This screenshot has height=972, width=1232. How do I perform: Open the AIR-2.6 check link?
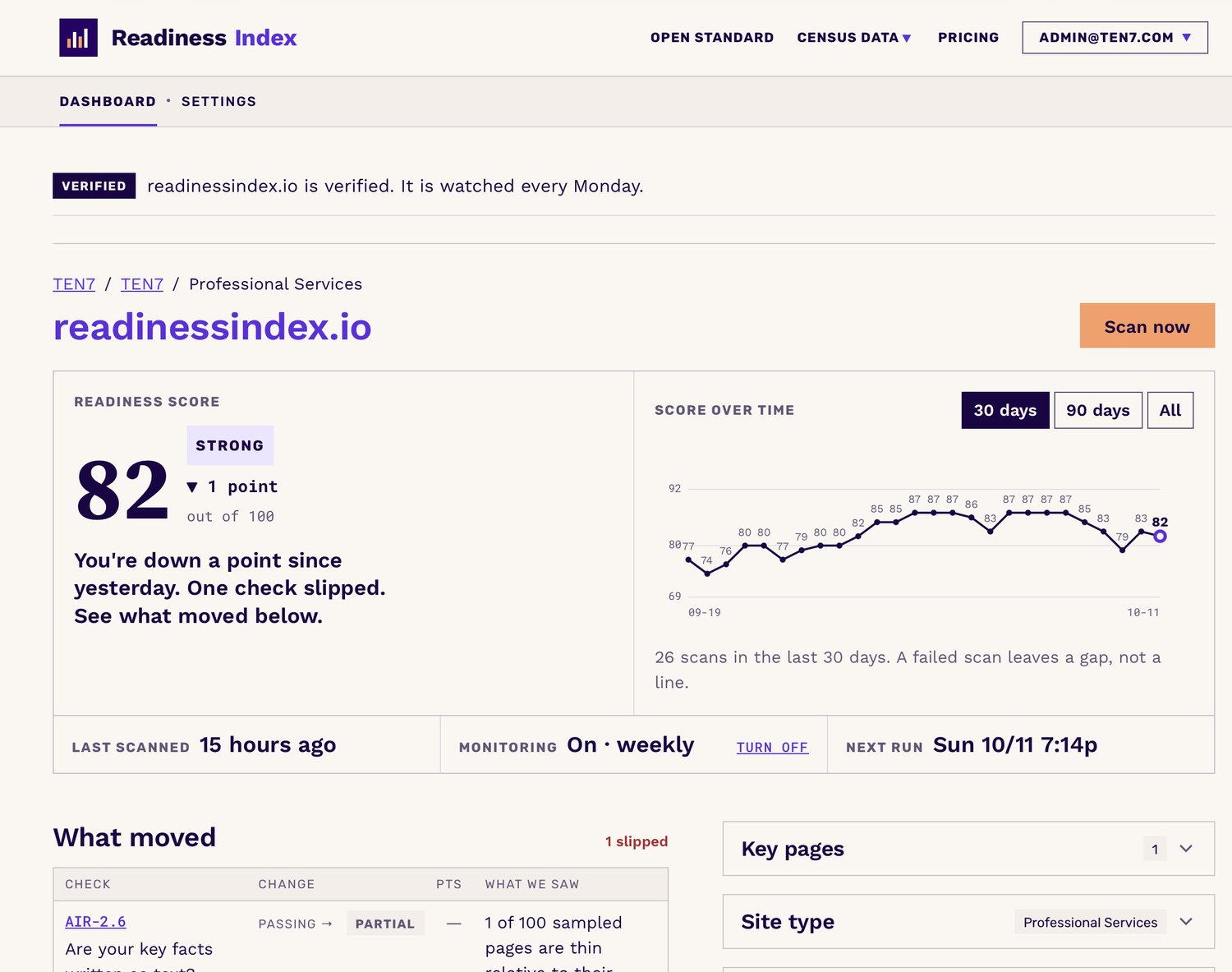[x=95, y=922]
